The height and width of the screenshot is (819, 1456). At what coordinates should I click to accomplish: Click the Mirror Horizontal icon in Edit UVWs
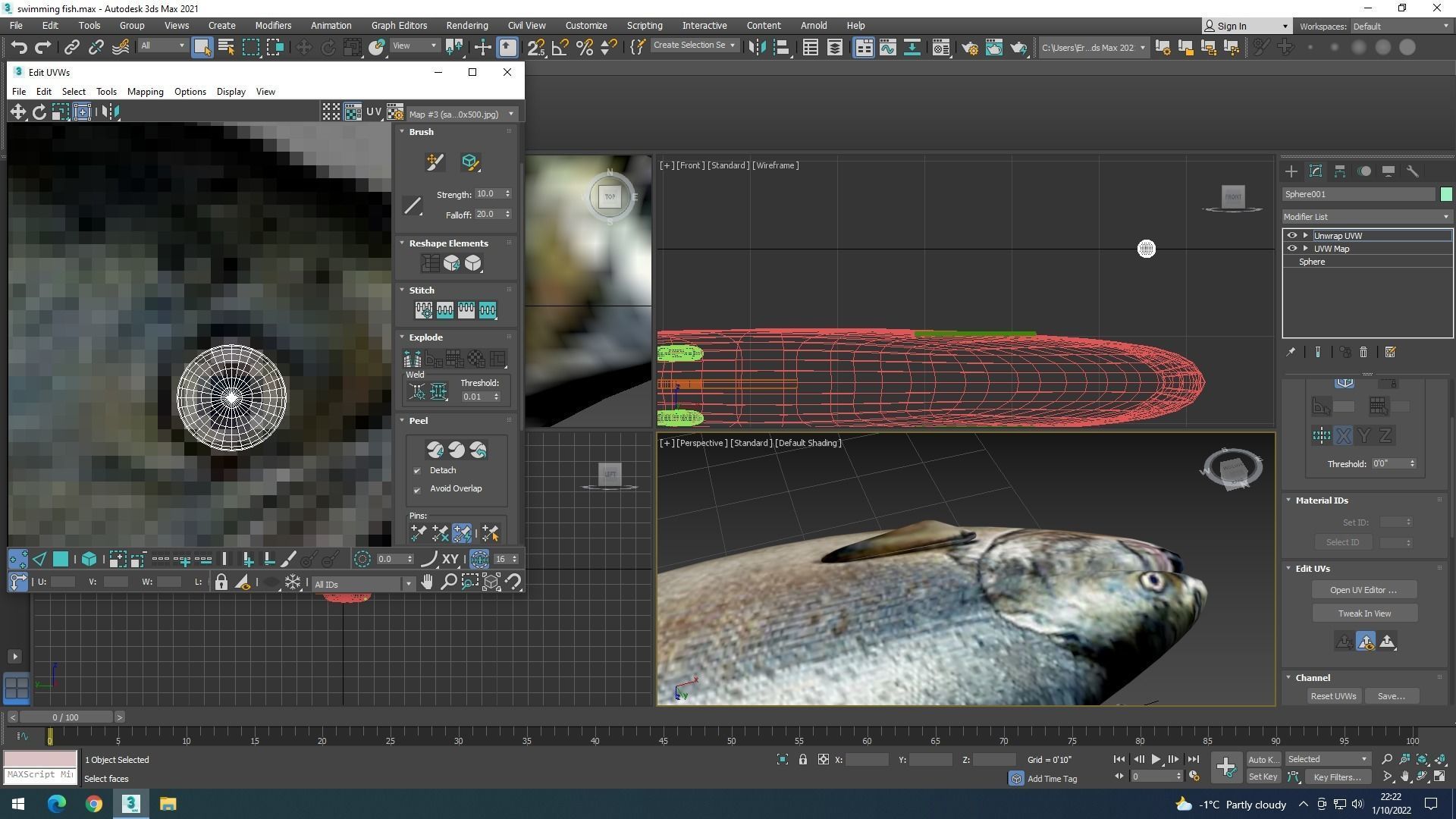coord(110,112)
